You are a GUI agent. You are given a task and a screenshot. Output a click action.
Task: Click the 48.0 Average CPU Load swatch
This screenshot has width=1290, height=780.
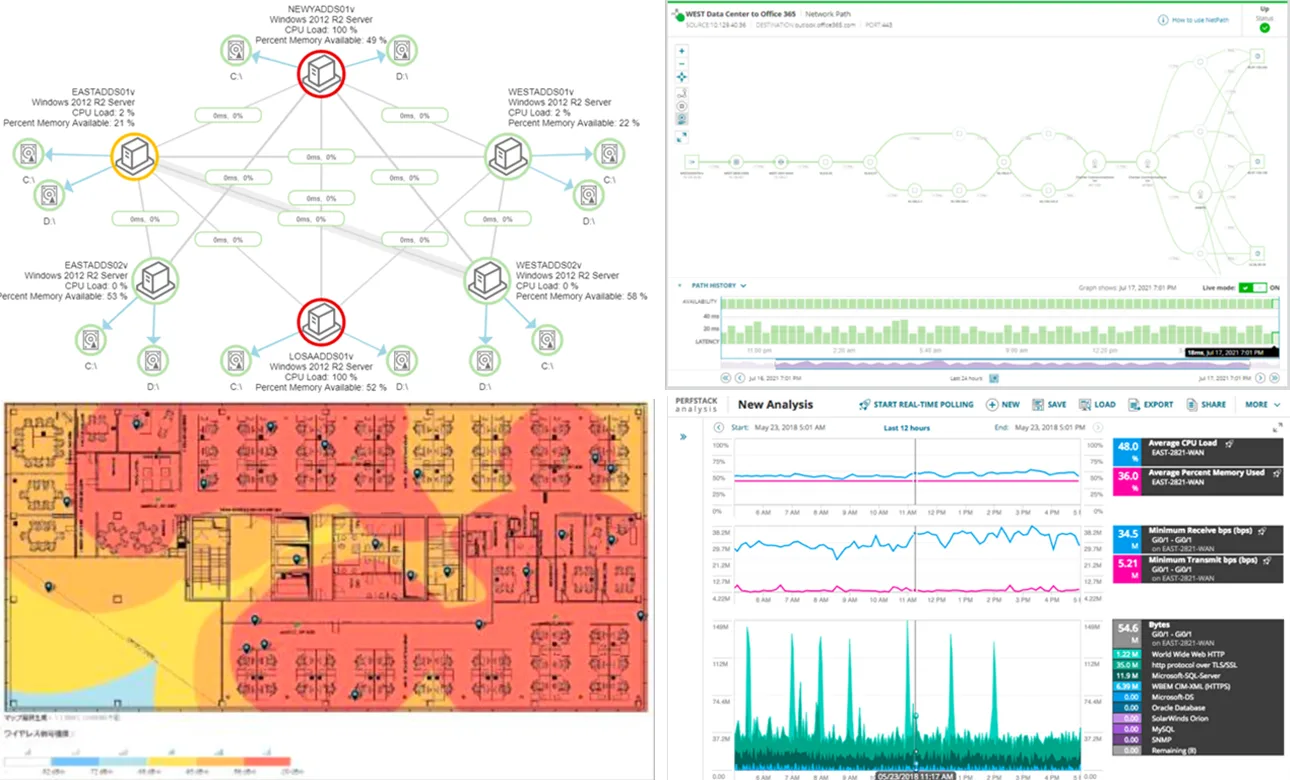click(x=1128, y=451)
